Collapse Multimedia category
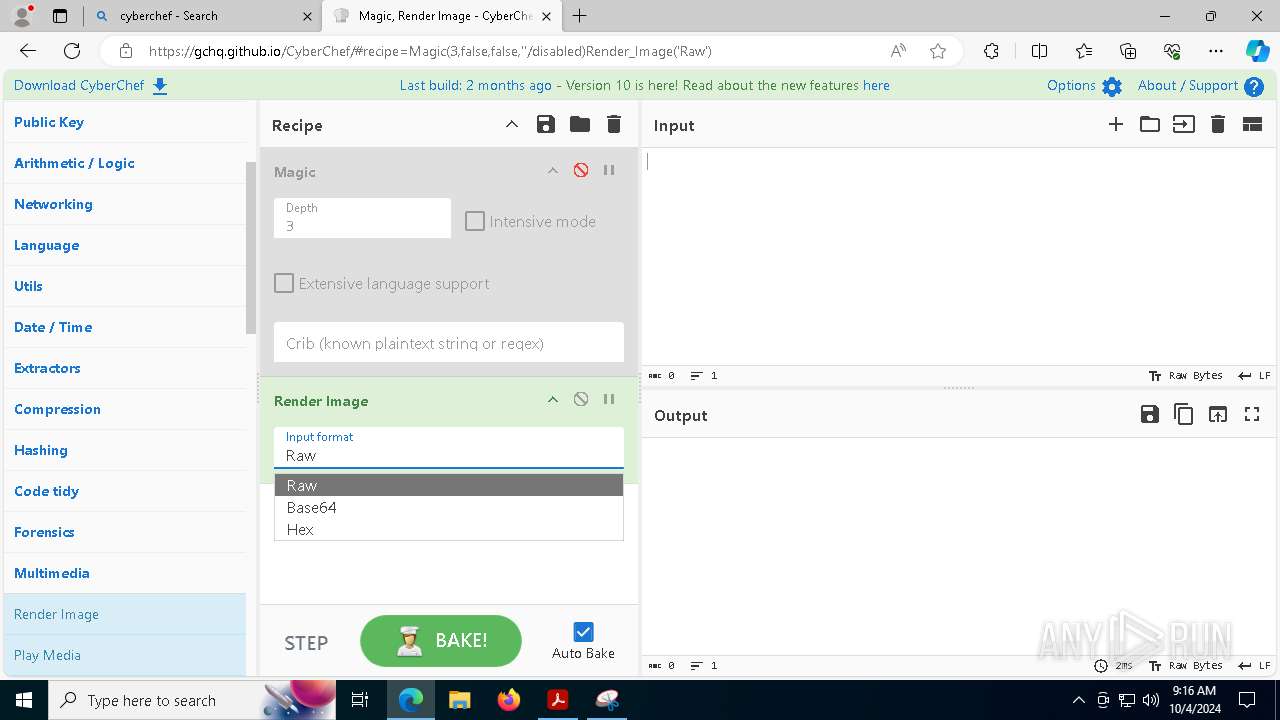1280x720 pixels. (125, 573)
